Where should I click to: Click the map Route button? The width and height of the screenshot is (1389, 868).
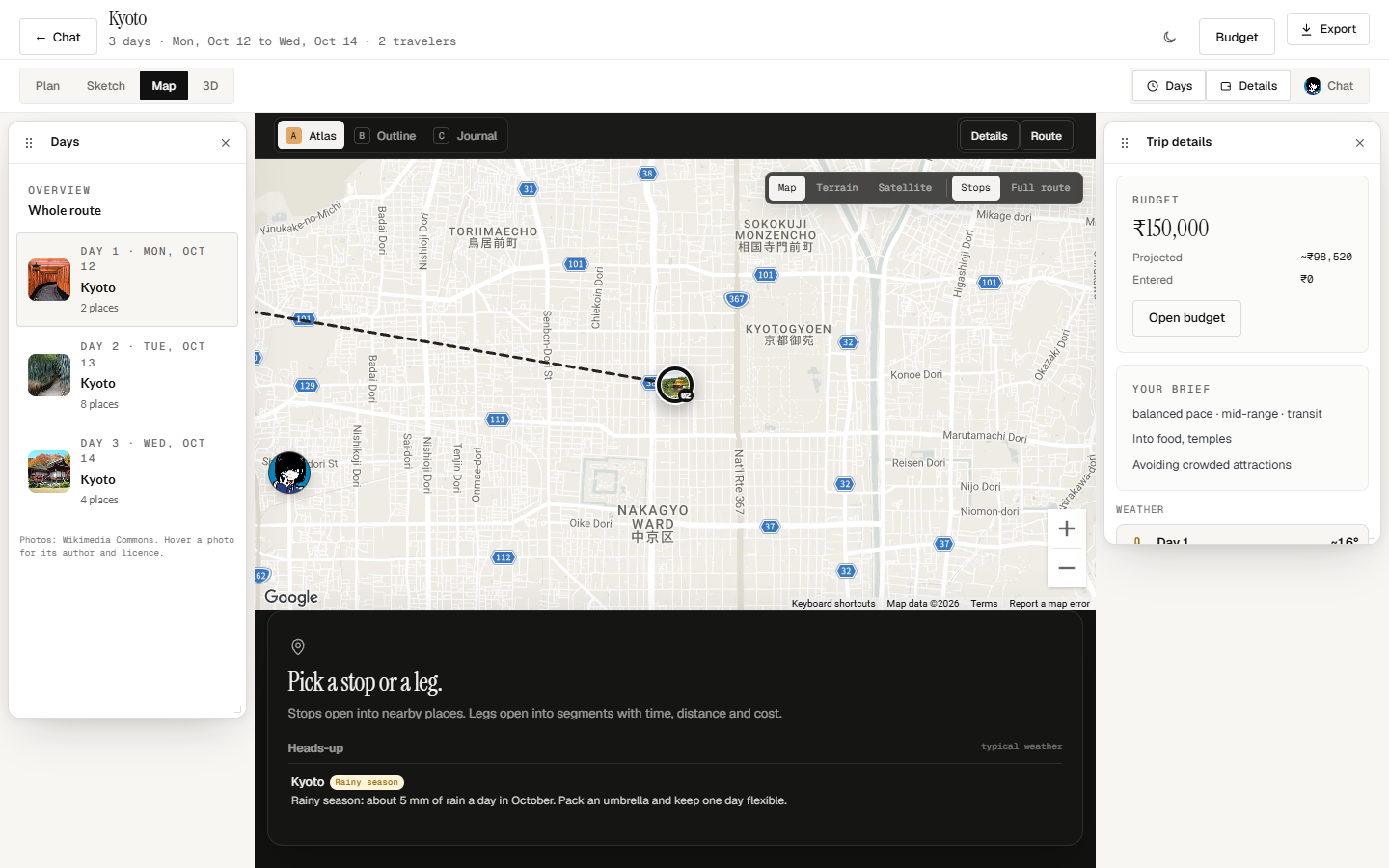(1046, 136)
